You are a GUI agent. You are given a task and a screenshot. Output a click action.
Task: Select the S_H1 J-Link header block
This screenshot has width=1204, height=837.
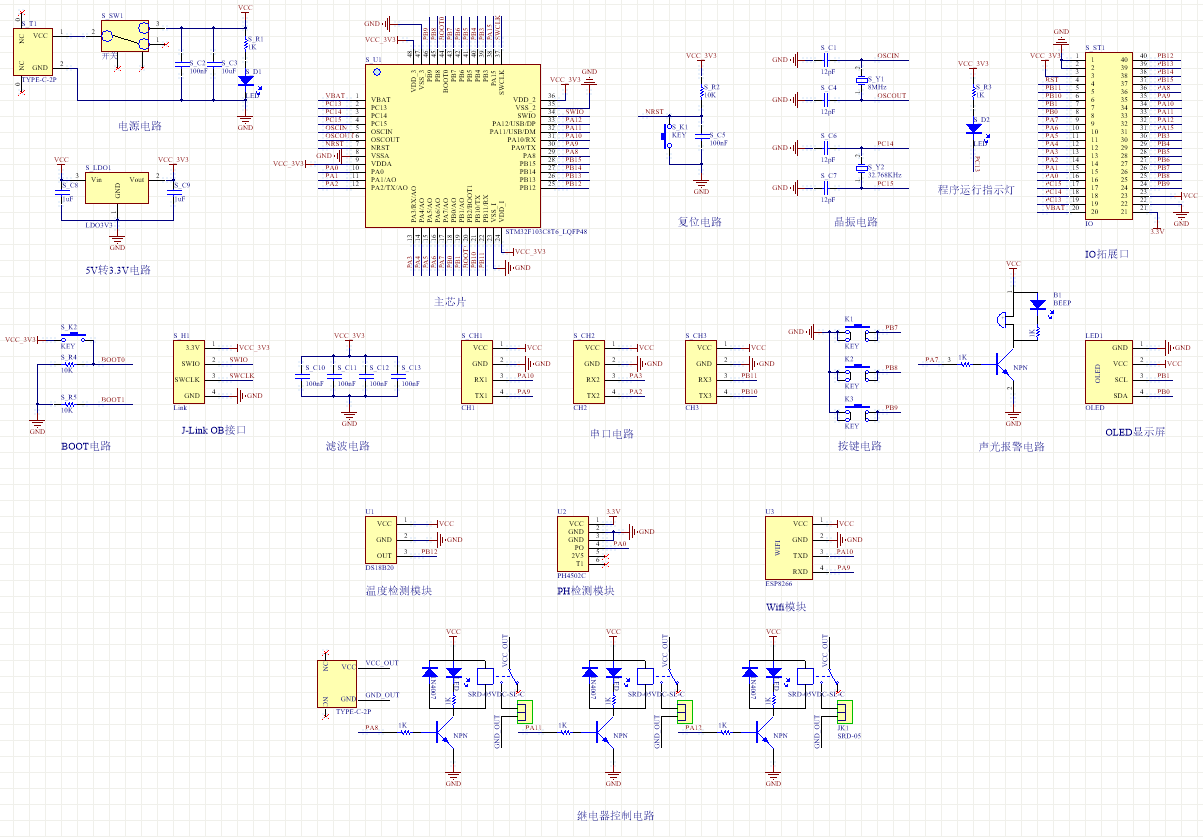coord(189,370)
